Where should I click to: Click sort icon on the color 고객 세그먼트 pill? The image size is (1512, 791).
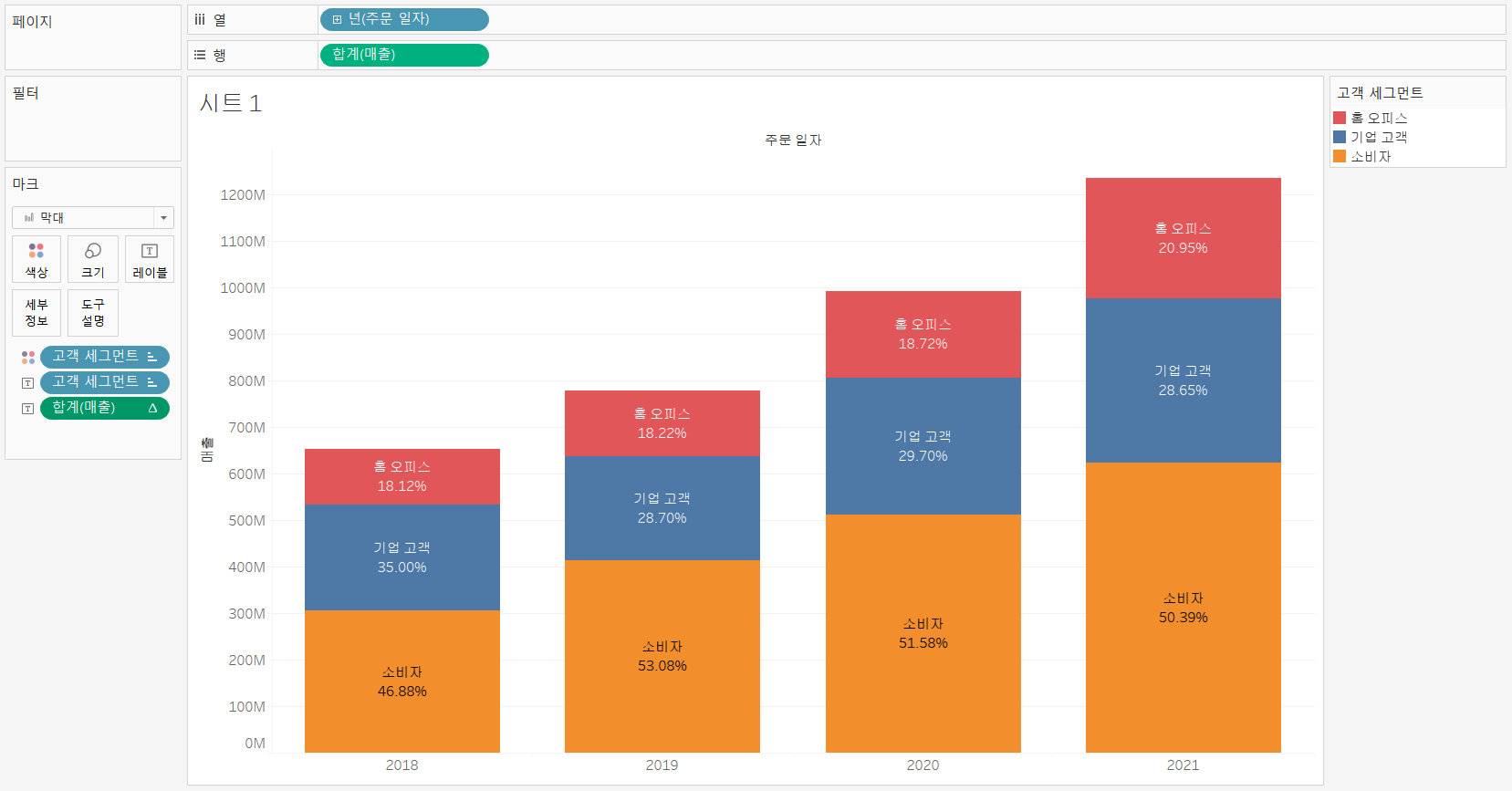click(152, 357)
